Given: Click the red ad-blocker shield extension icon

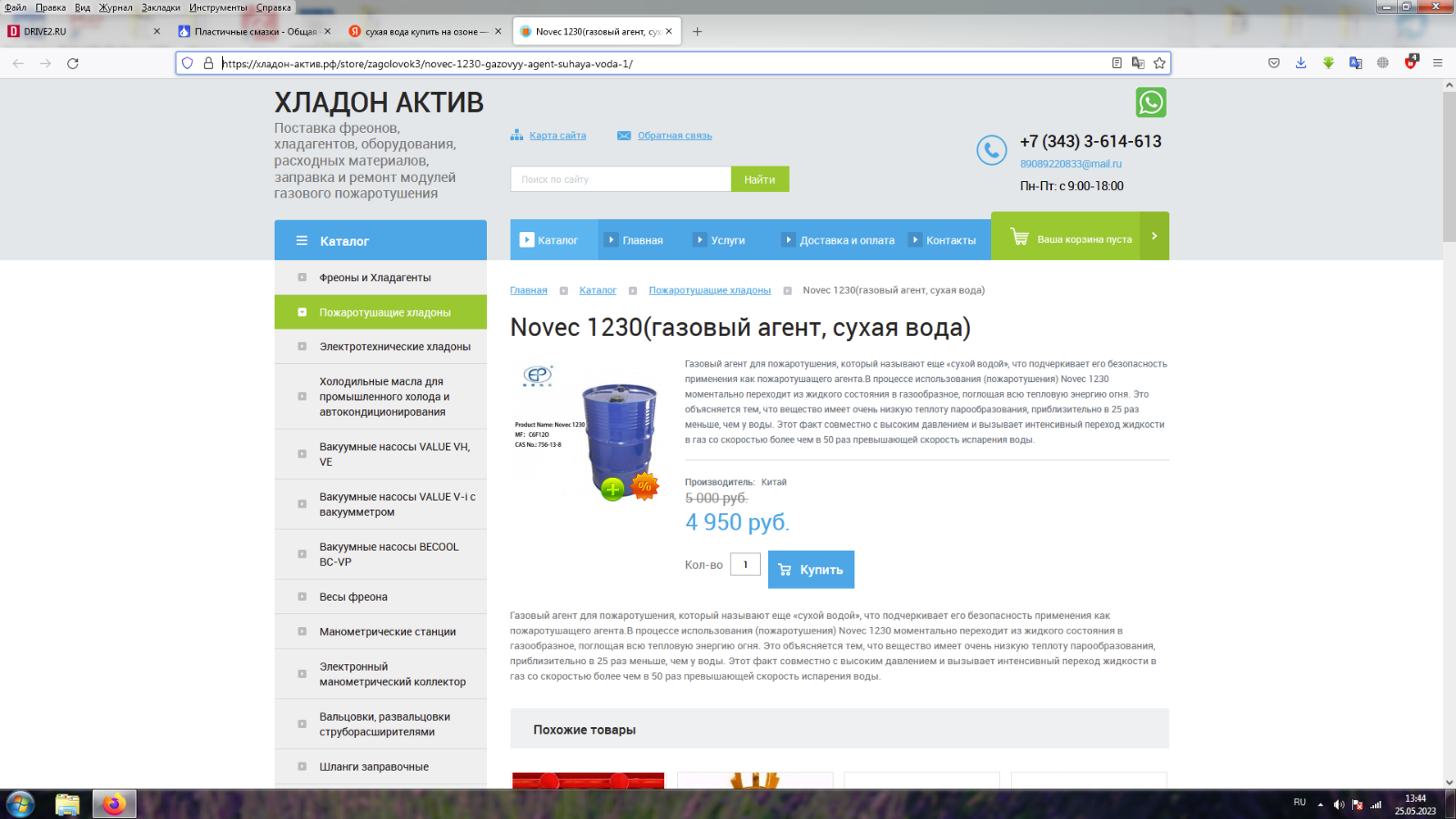Looking at the screenshot, I should tap(1410, 62).
